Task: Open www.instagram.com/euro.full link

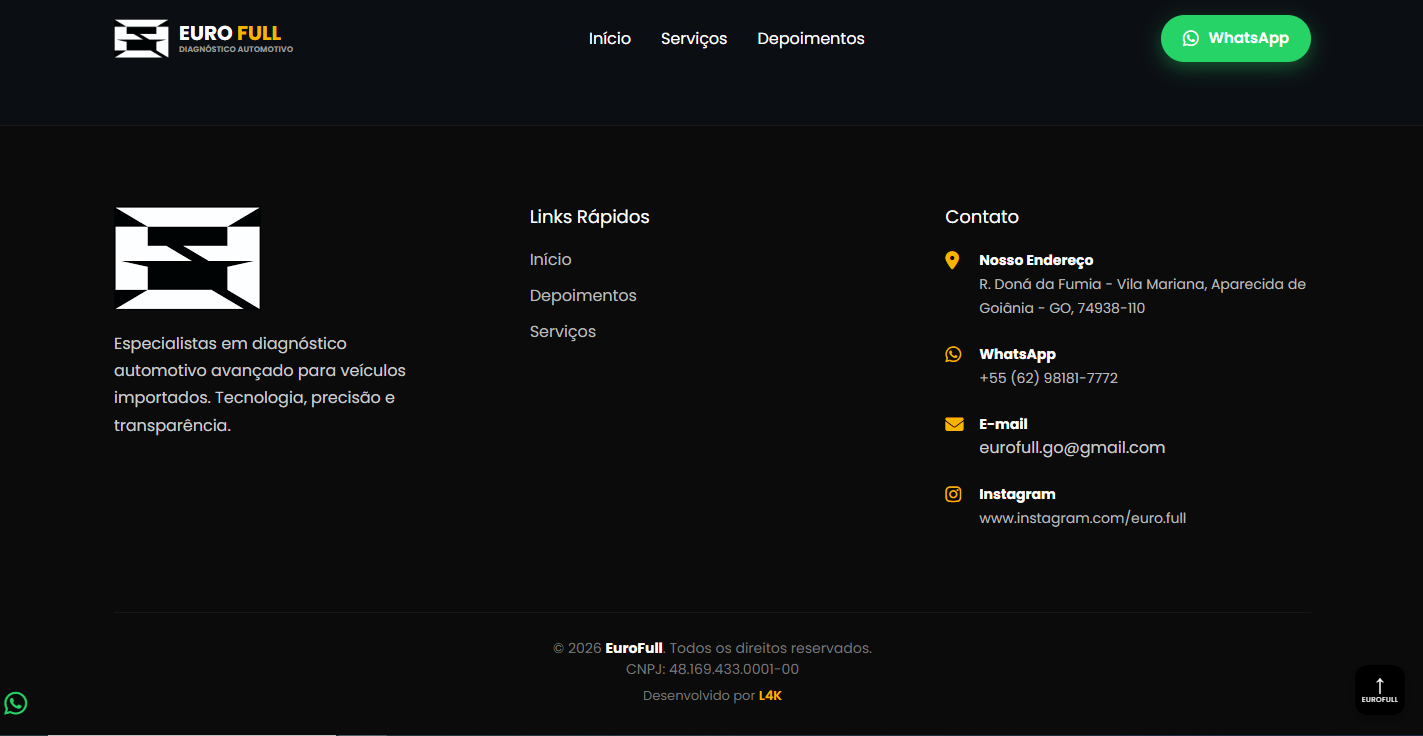Action: 1083,517
